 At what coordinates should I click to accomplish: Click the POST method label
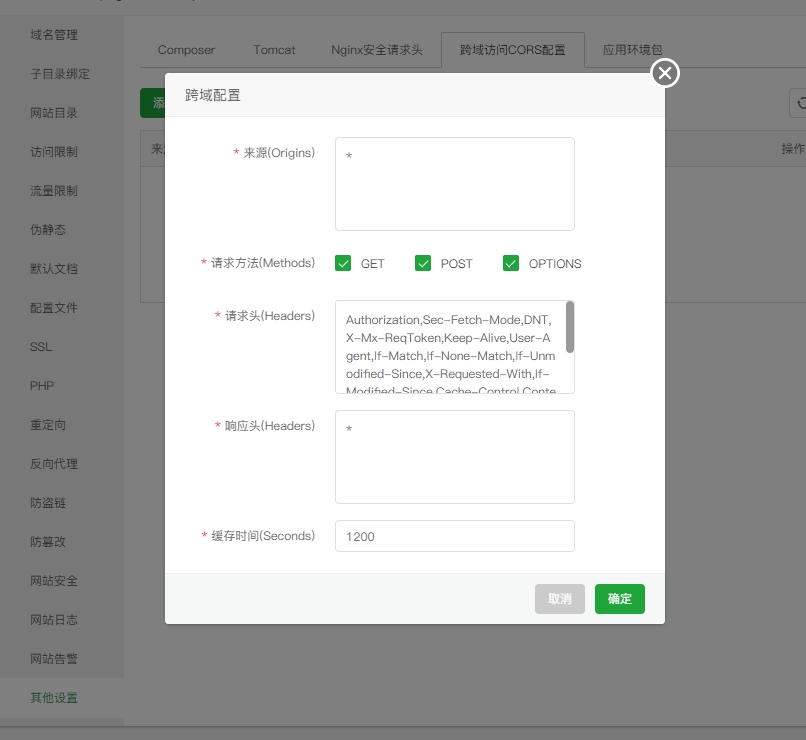pyautogui.click(x=456, y=264)
